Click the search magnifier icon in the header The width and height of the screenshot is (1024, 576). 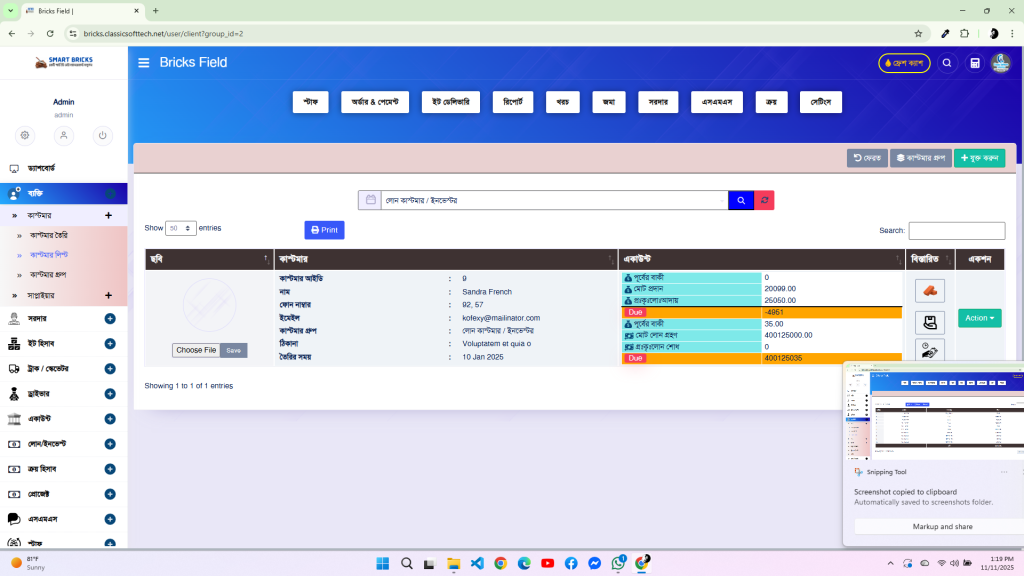click(947, 62)
